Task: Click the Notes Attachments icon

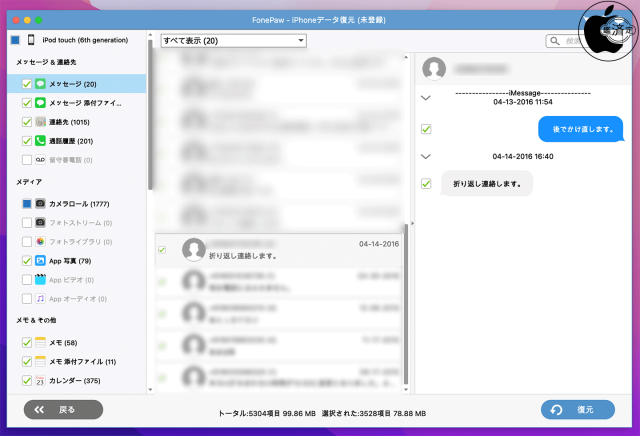Action: [x=40, y=361]
